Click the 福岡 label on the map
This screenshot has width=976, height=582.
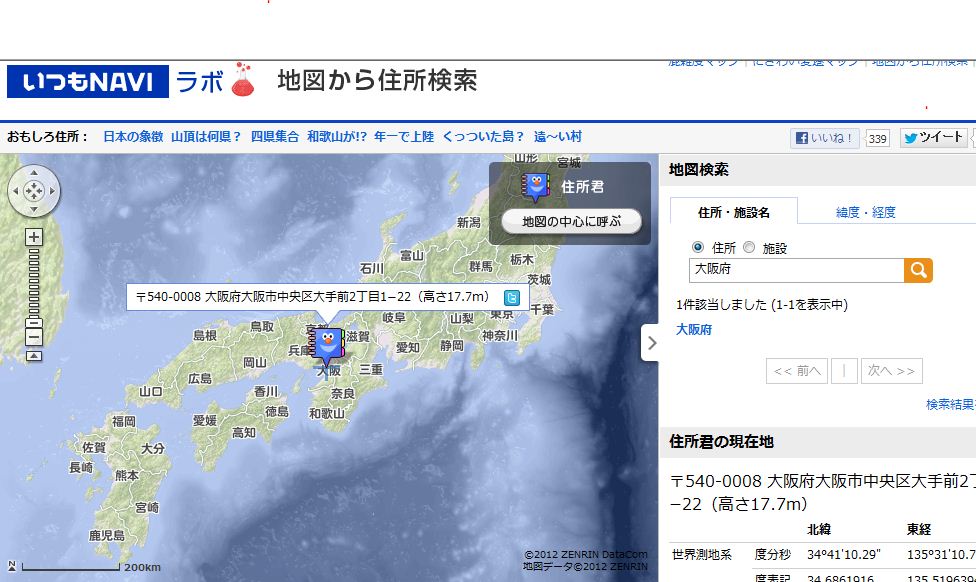124,421
